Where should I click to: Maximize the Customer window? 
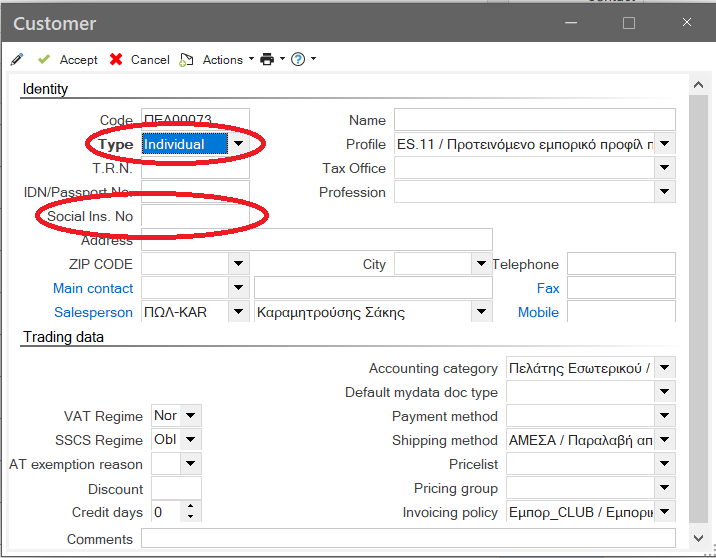(x=629, y=23)
